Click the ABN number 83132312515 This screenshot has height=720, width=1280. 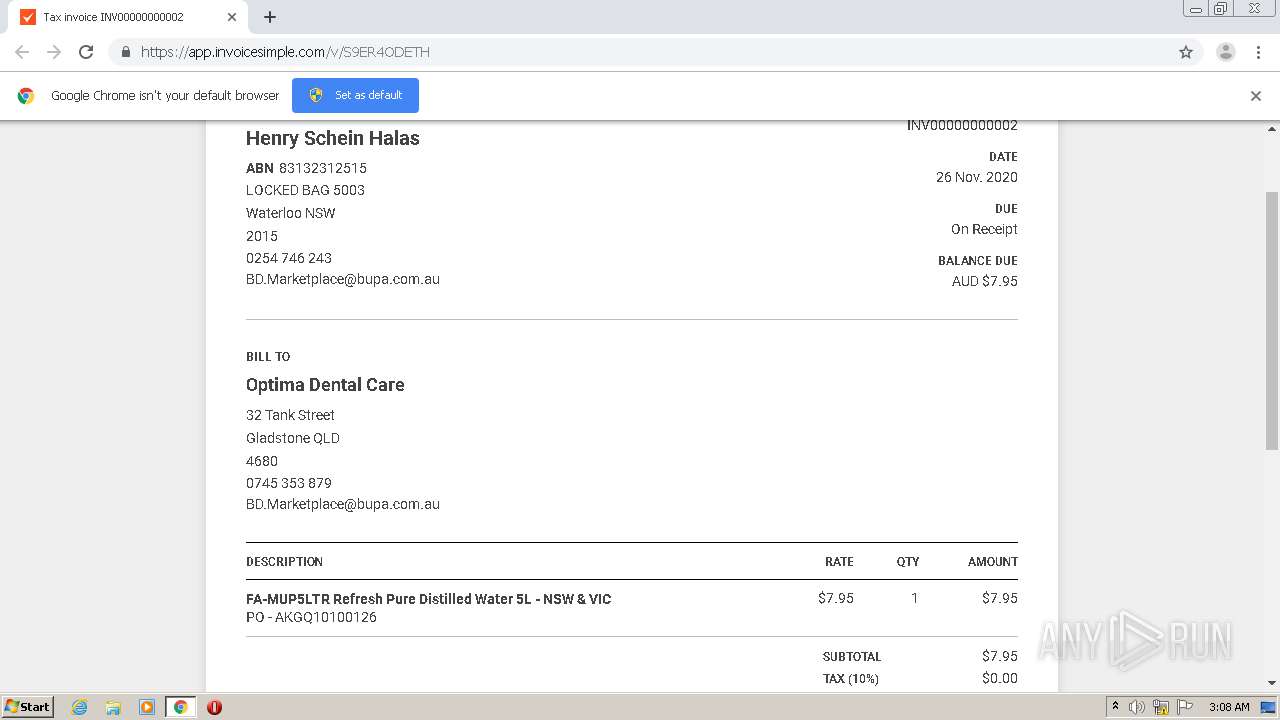coord(323,168)
